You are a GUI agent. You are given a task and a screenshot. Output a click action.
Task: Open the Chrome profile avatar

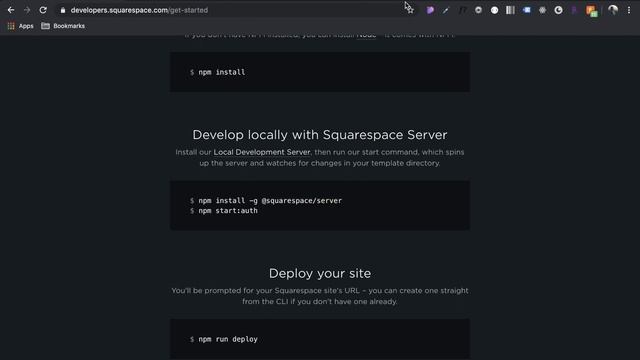coord(613,10)
